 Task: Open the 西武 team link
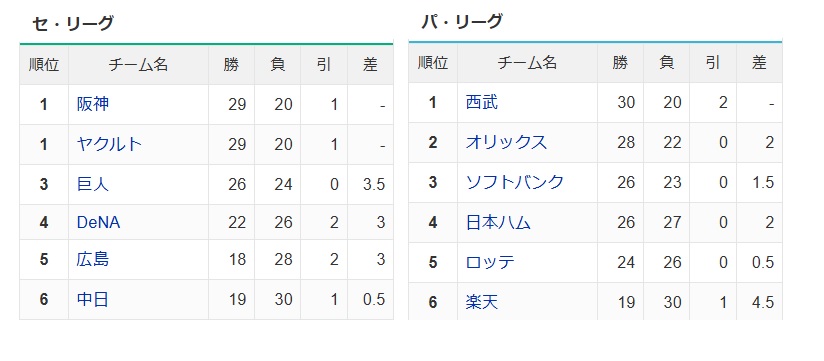(x=482, y=102)
